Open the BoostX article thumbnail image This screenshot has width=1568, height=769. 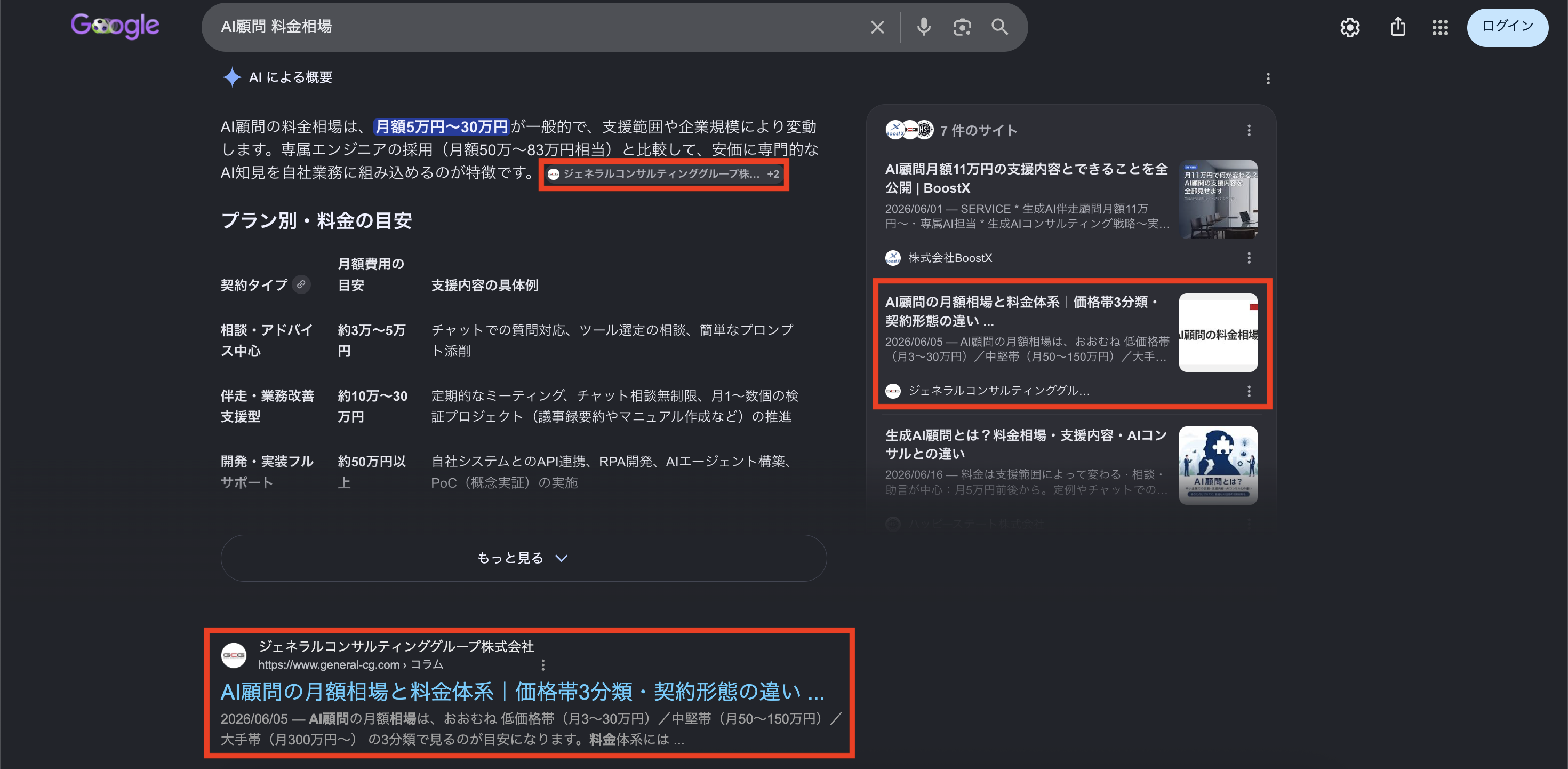coord(1218,199)
